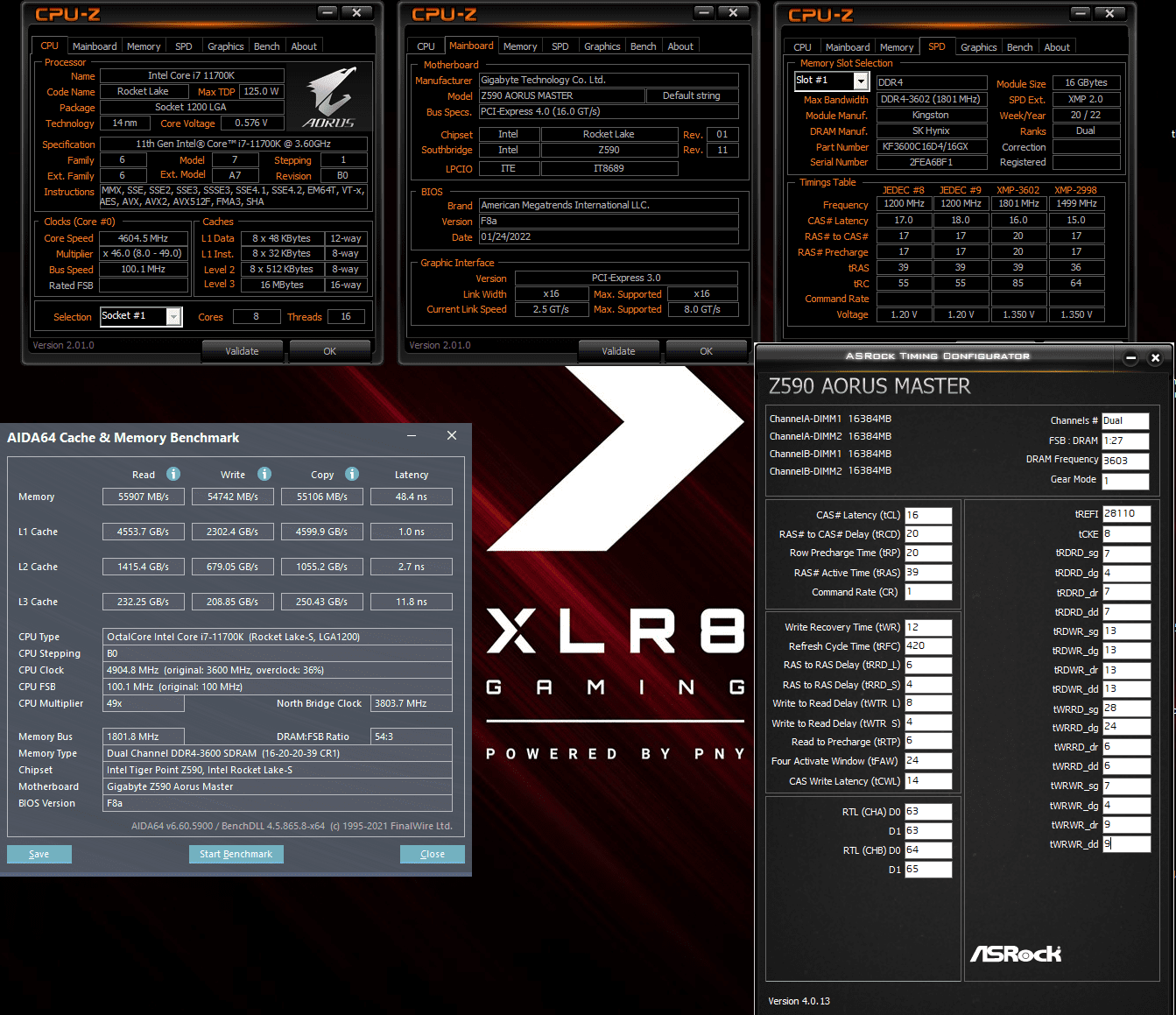Click Memory Read value 55907 MB/s

(144, 497)
